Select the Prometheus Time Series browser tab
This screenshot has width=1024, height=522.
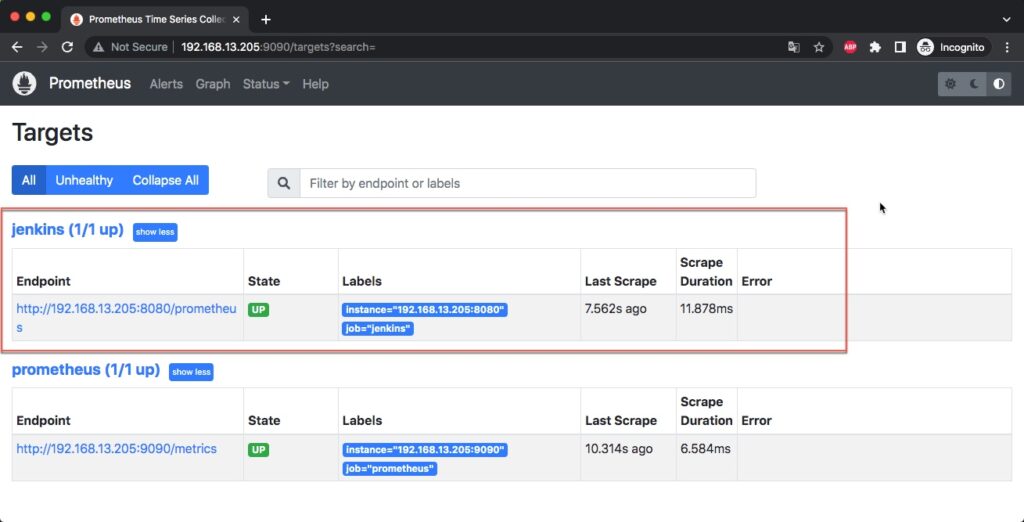tap(155, 20)
